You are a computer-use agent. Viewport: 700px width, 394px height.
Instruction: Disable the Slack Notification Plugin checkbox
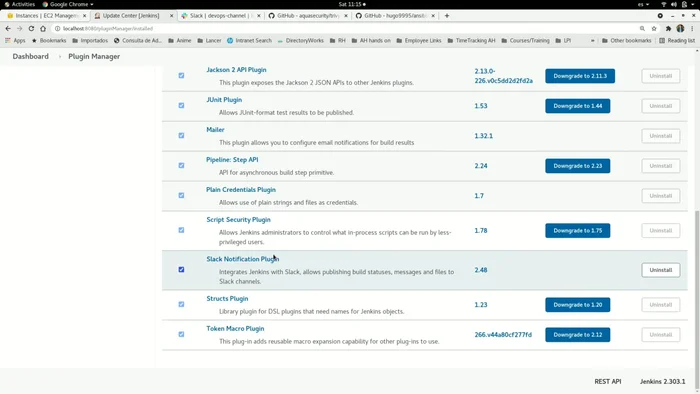click(181, 270)
